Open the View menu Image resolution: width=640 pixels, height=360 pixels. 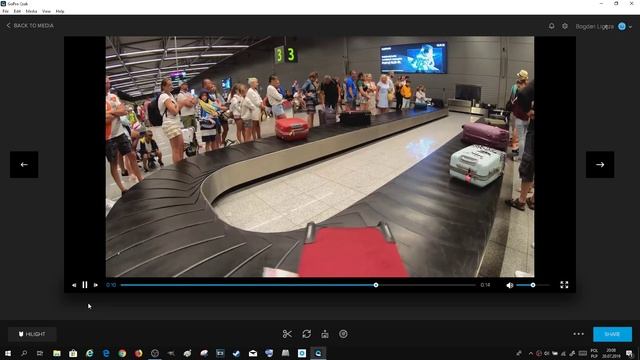[x=47, y=11]
